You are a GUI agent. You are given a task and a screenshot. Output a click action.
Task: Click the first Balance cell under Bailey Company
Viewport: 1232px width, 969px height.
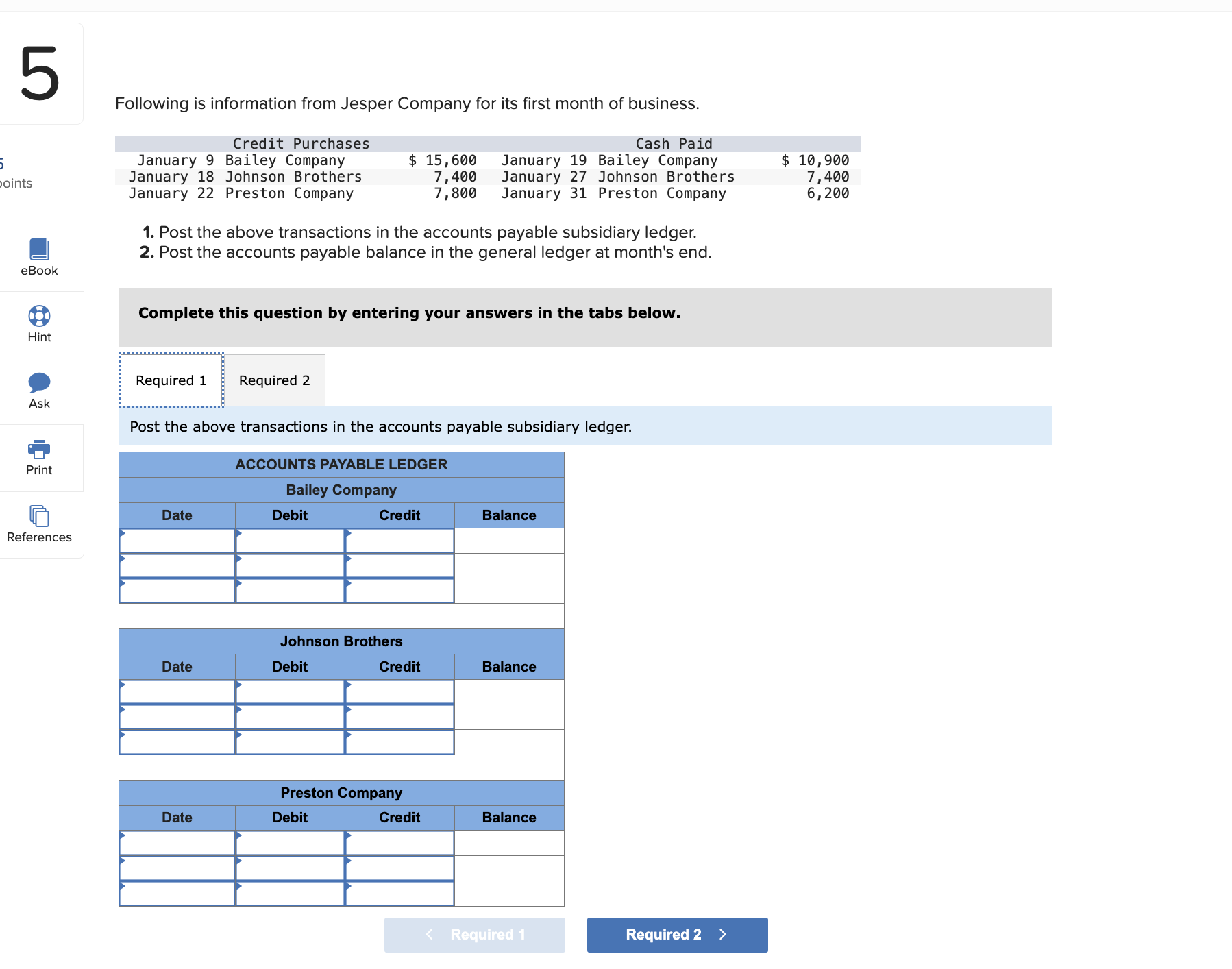click(508, 541)
